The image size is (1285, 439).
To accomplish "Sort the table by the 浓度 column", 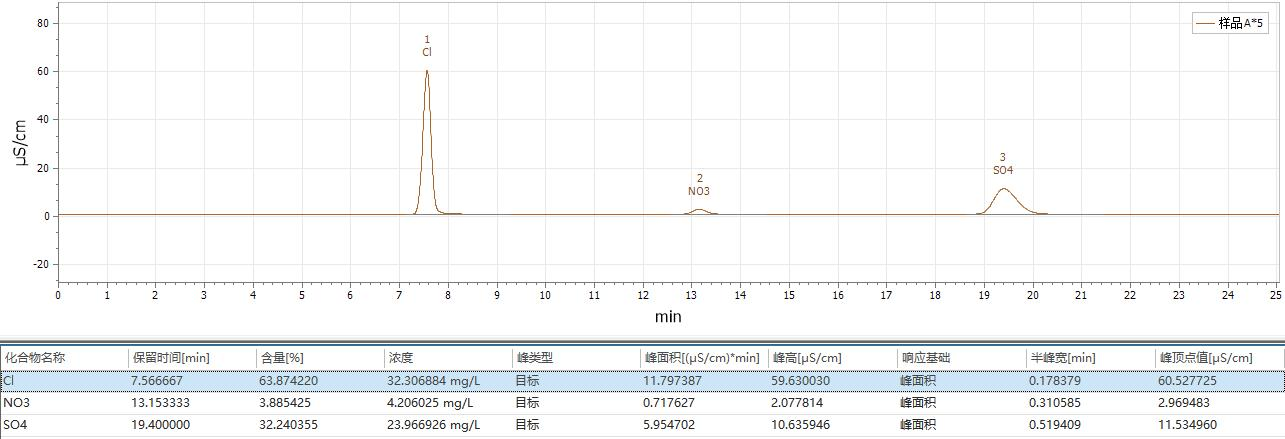I will tap(400, 357).
